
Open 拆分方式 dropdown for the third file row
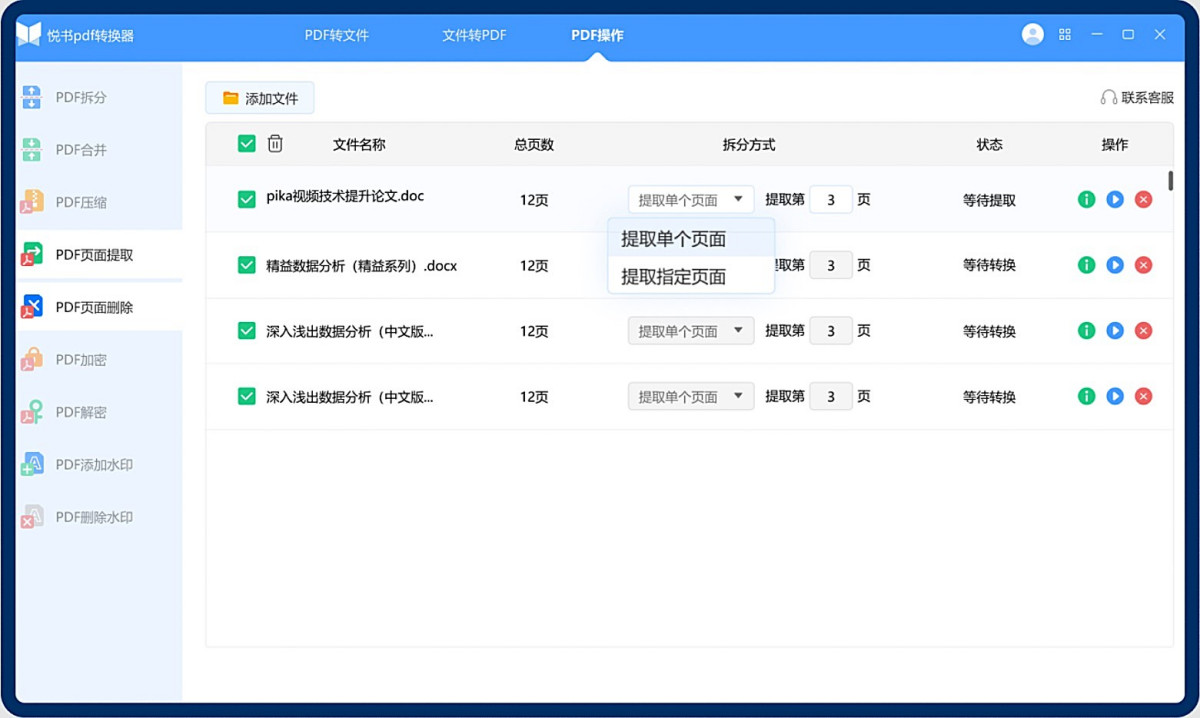[690, 330]
